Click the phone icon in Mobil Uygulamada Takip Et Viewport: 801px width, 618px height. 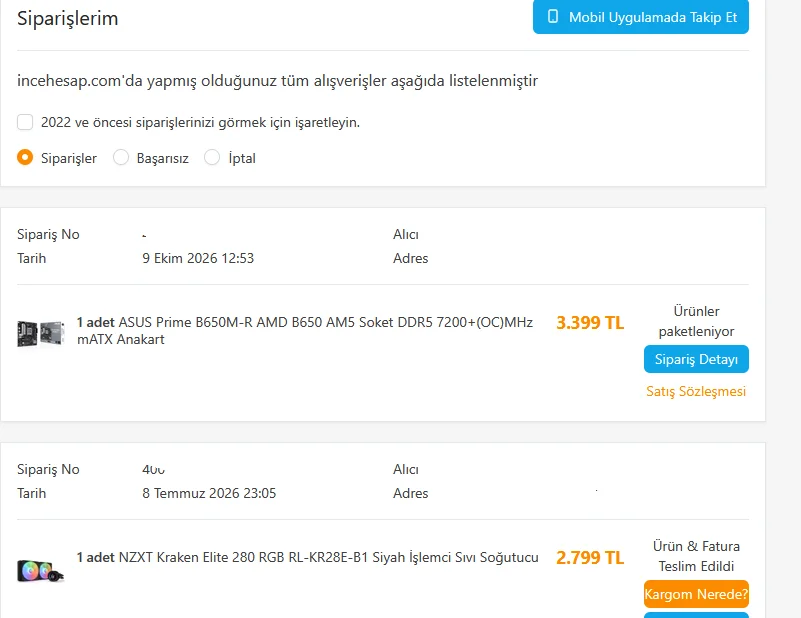pyautogui.click(x=553, y=16)
